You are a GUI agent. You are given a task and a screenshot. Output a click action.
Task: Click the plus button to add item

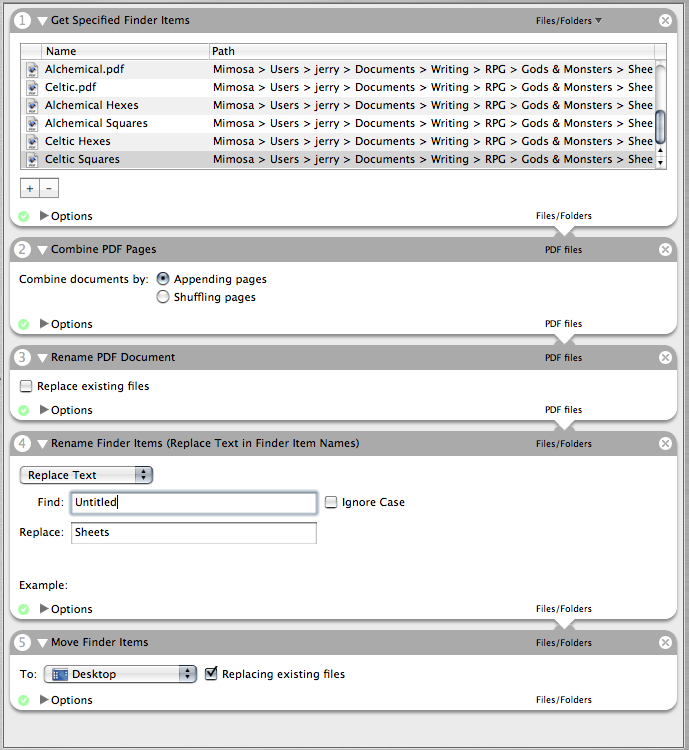30,188
